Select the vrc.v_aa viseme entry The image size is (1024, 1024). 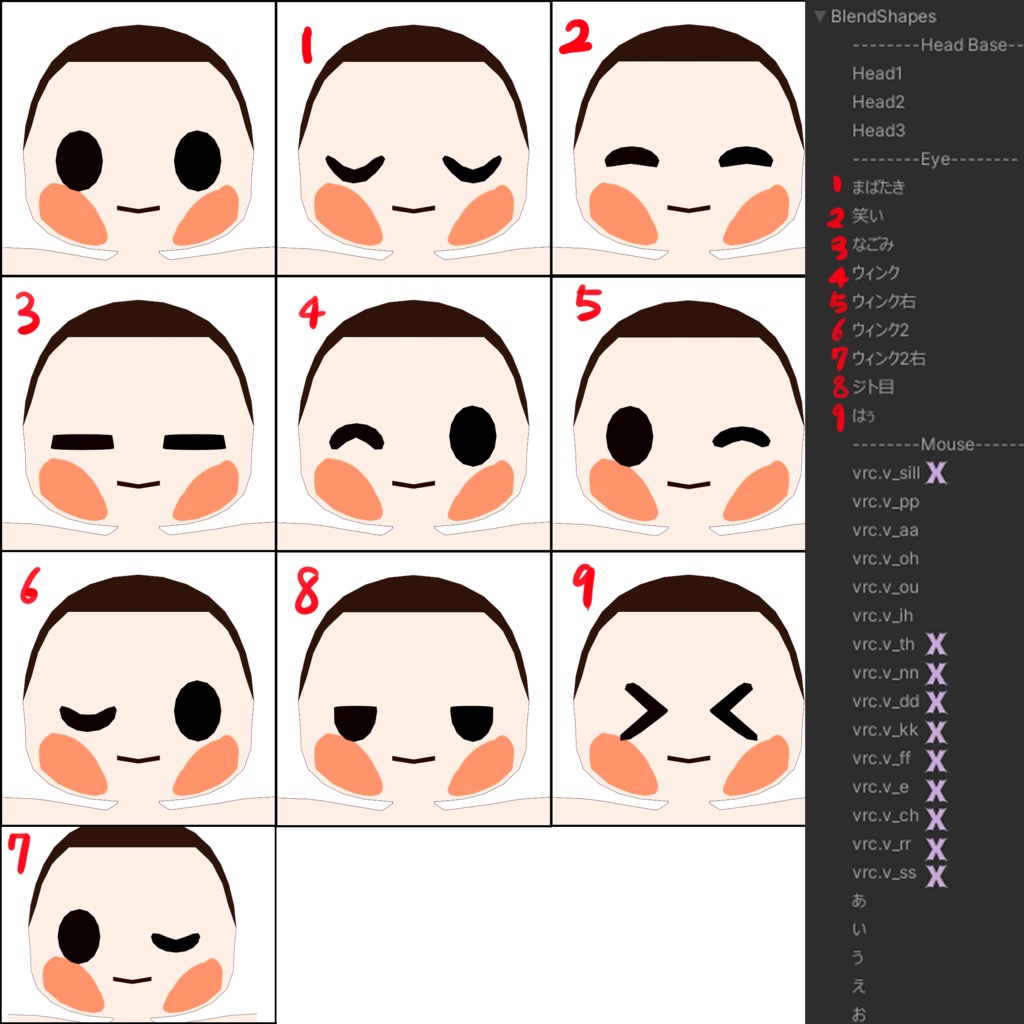[885, 530]
